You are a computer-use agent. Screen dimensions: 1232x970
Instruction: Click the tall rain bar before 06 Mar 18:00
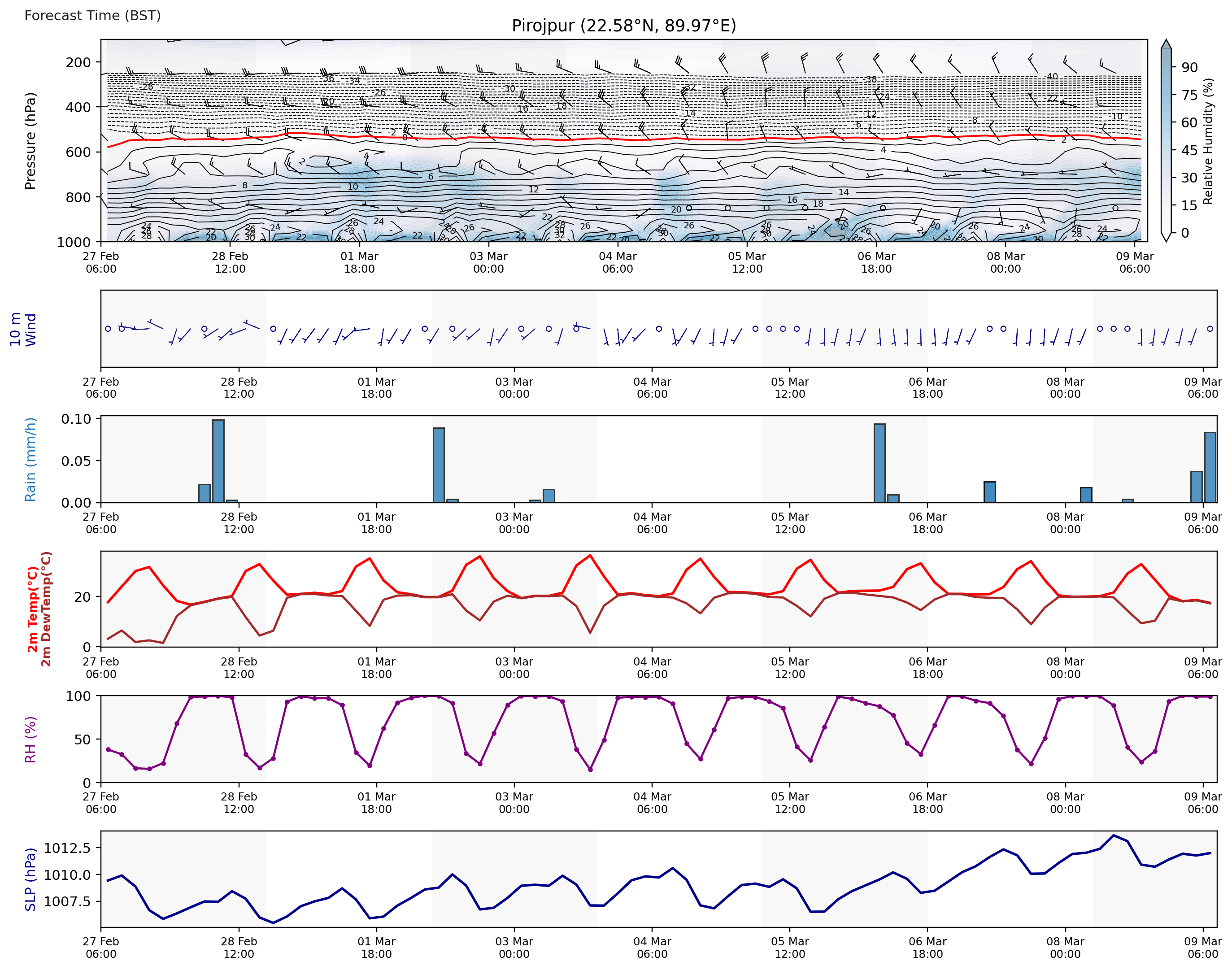coord(879,463)
